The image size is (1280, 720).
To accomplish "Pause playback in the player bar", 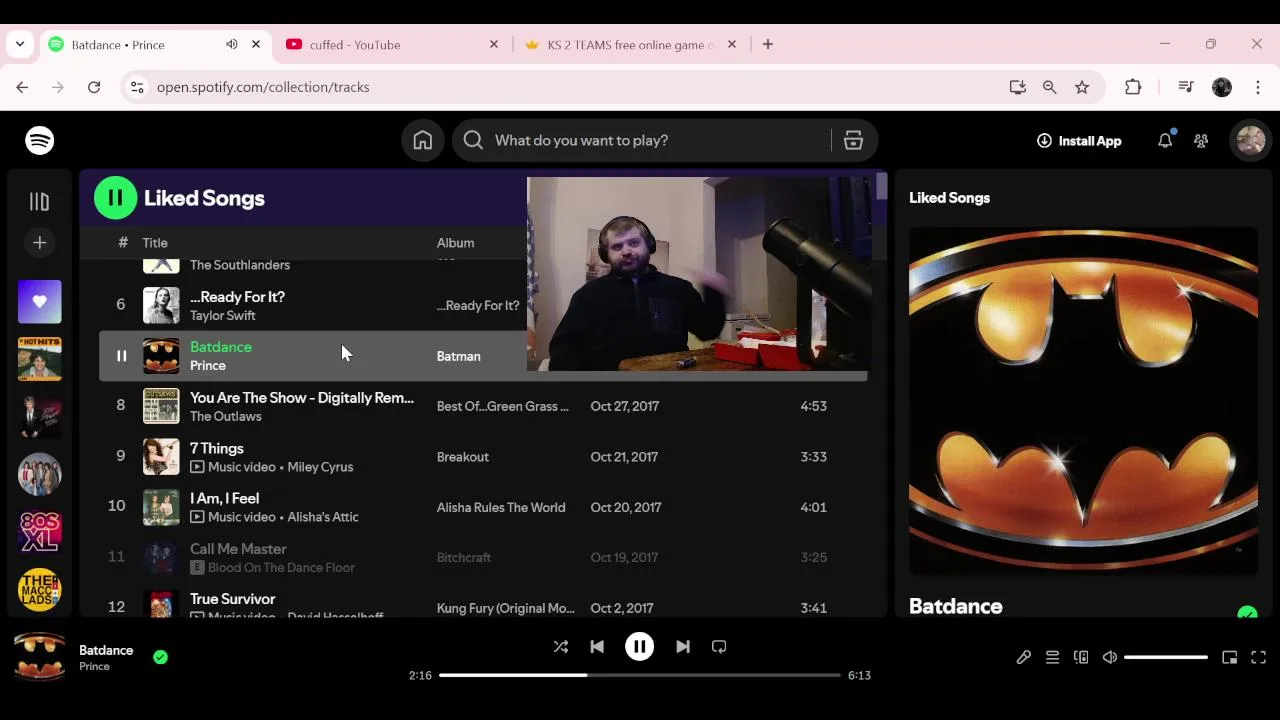I will [640, 647].
